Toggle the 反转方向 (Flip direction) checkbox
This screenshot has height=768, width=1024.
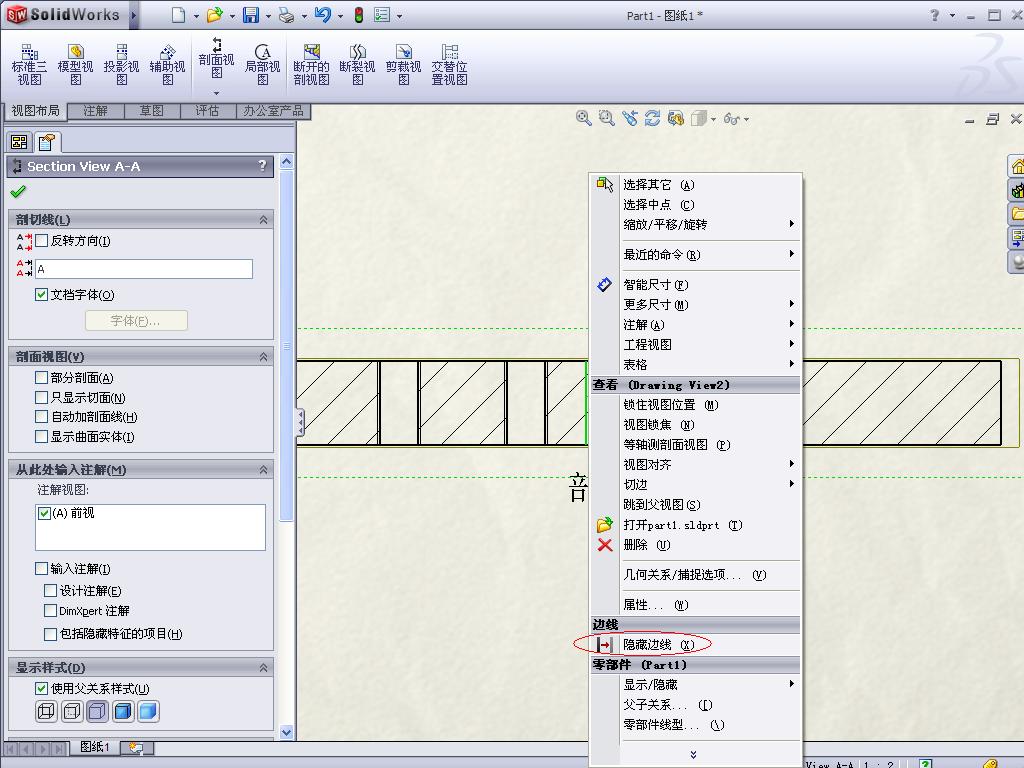(x=41, y=240)
